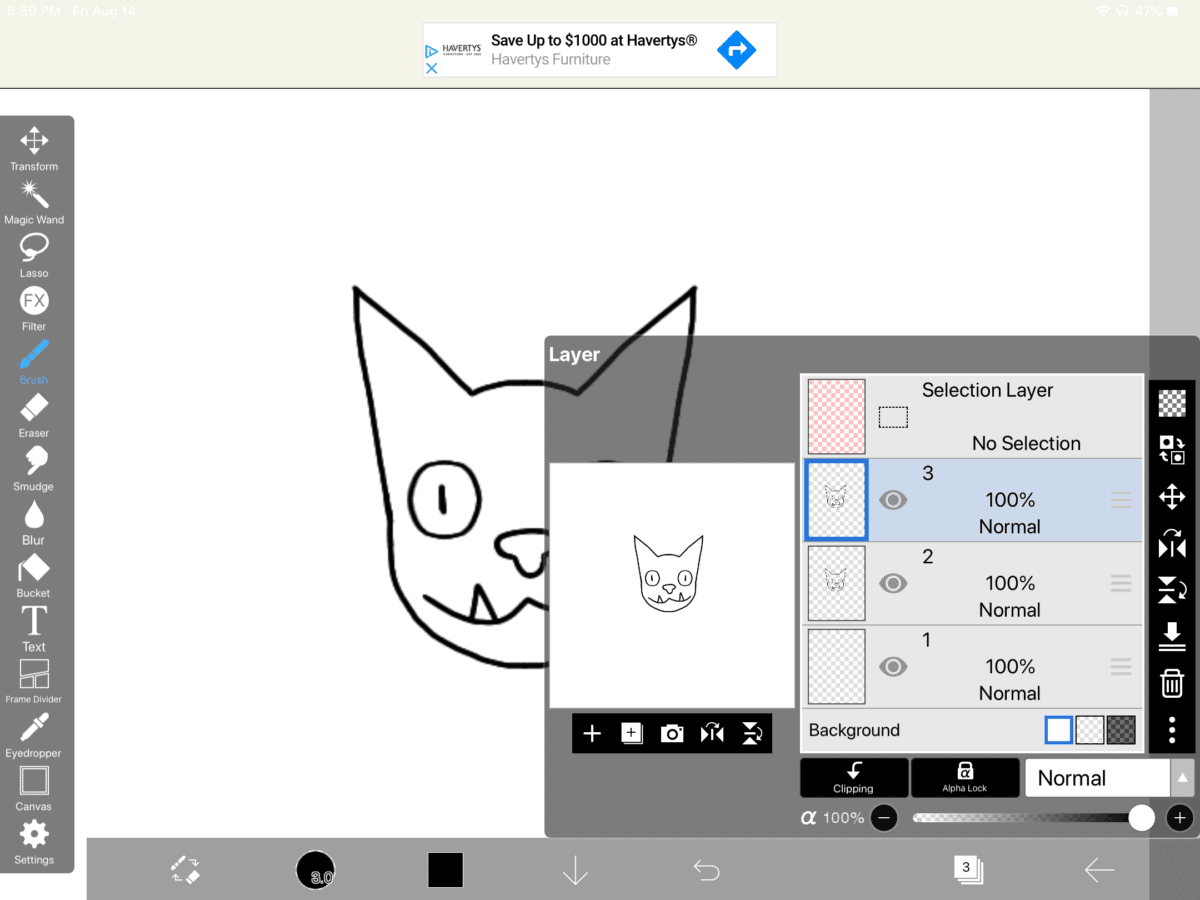Open brush size settings via the 3.0 circle
1200x900 pixels.
[x=315, y=869]
